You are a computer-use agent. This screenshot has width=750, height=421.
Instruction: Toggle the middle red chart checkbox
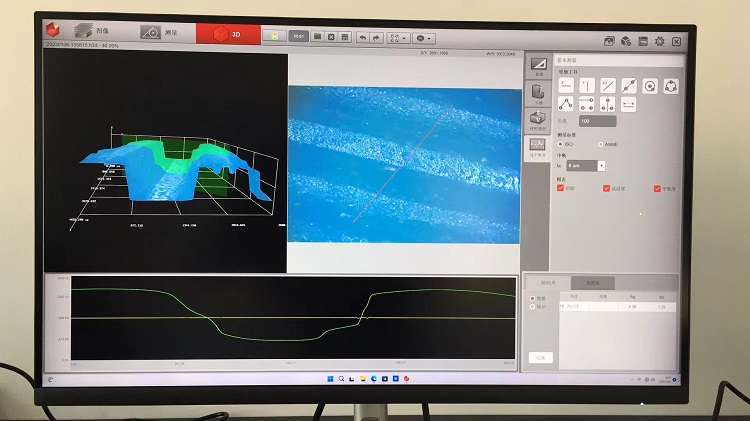click(x=606, y=187)
